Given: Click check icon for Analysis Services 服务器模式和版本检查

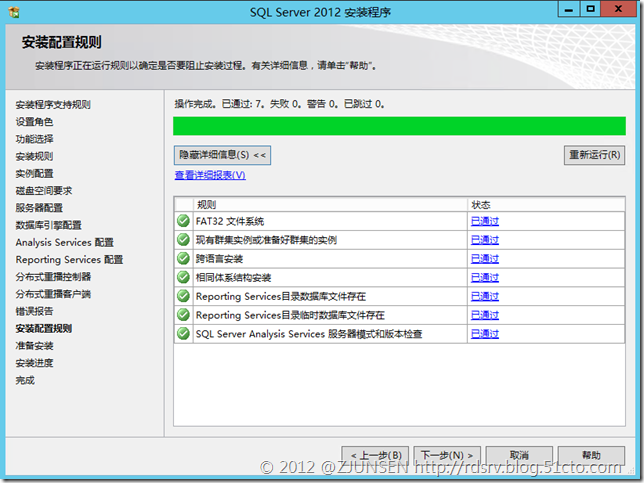Looking at the screenshot, I should pyautogui.click(x=183, y=334).
